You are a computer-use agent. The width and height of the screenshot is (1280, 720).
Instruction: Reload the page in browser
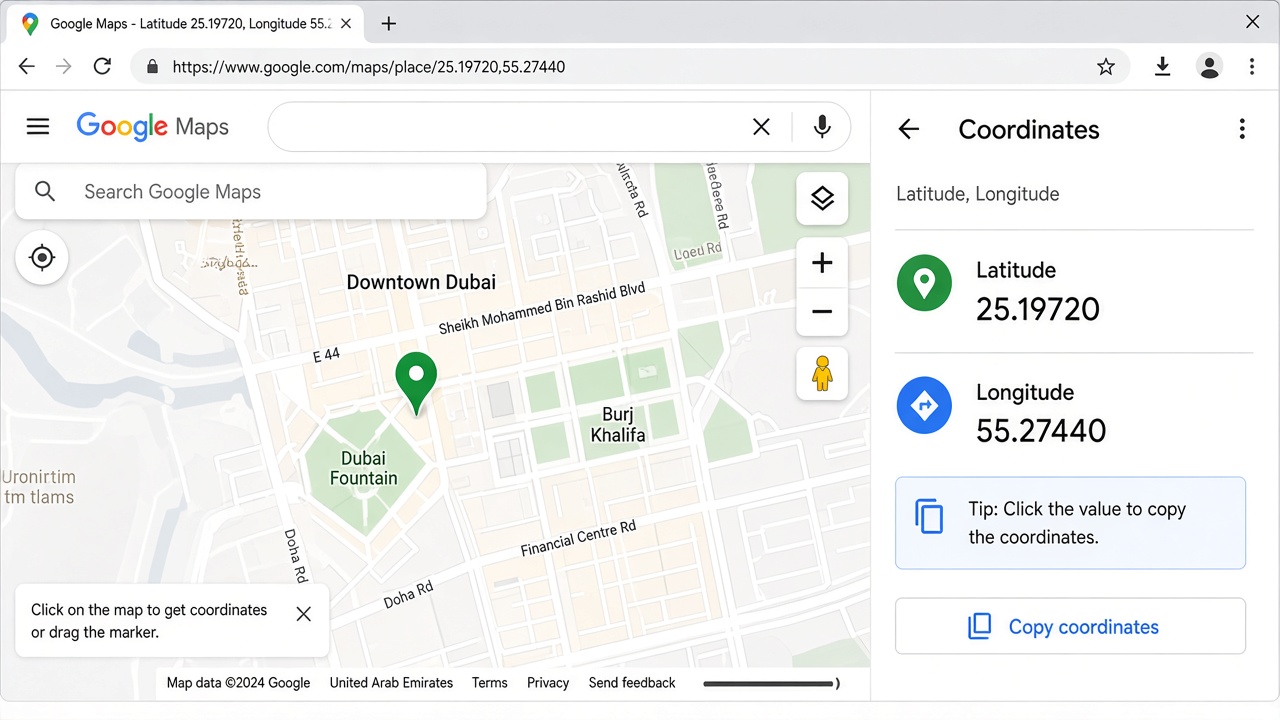click(x=102, y=66)
